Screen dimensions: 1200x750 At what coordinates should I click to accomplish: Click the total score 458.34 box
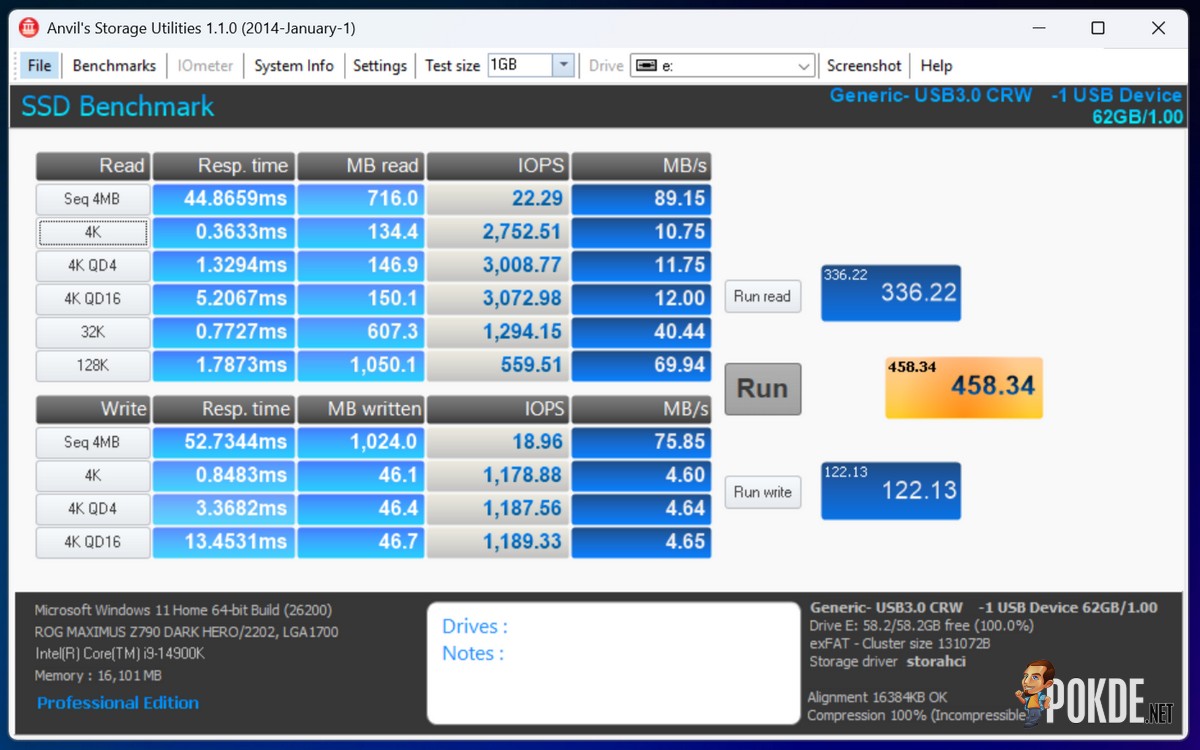click(964, 387)
